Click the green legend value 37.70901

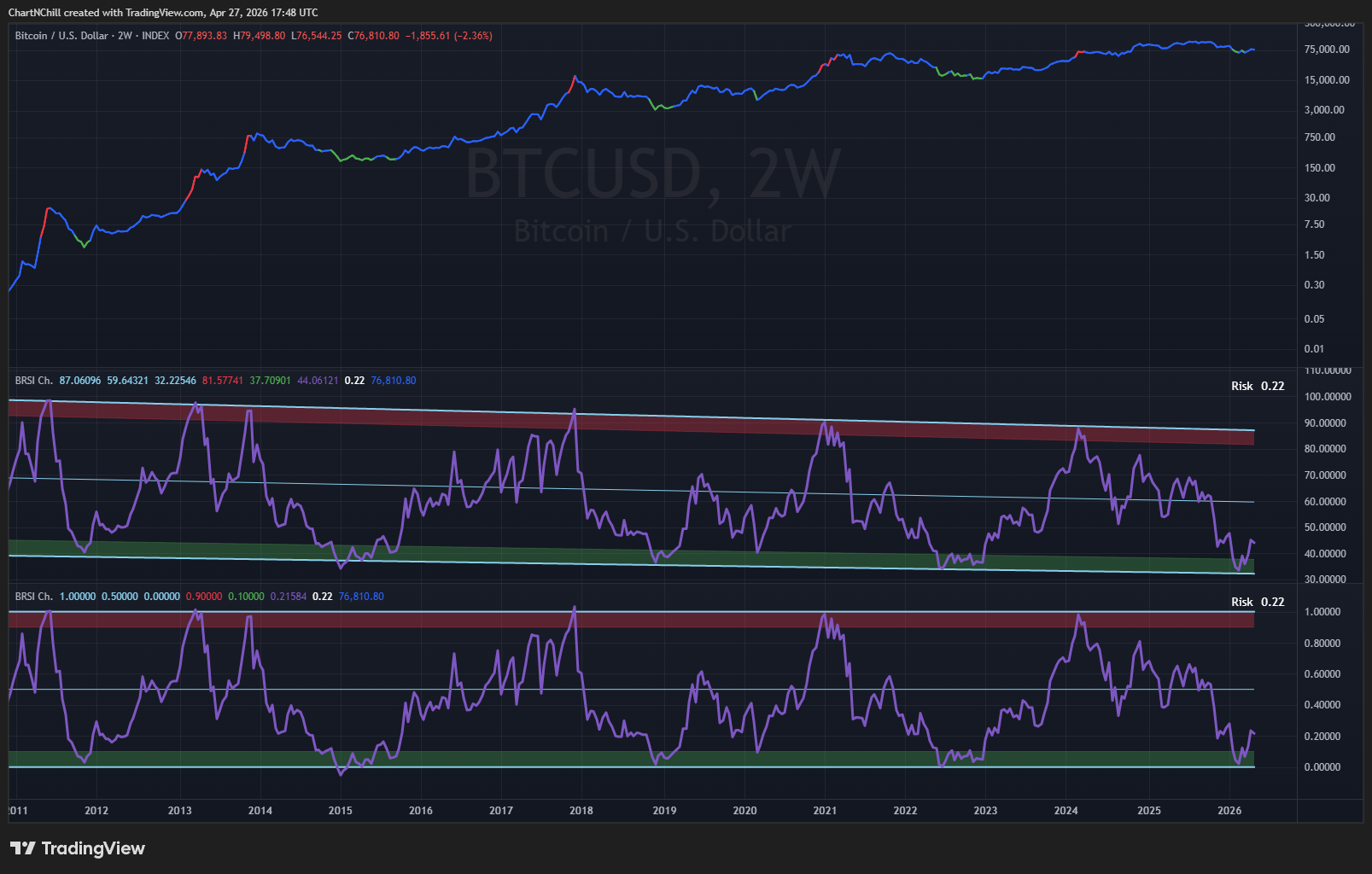coord(271,381)
